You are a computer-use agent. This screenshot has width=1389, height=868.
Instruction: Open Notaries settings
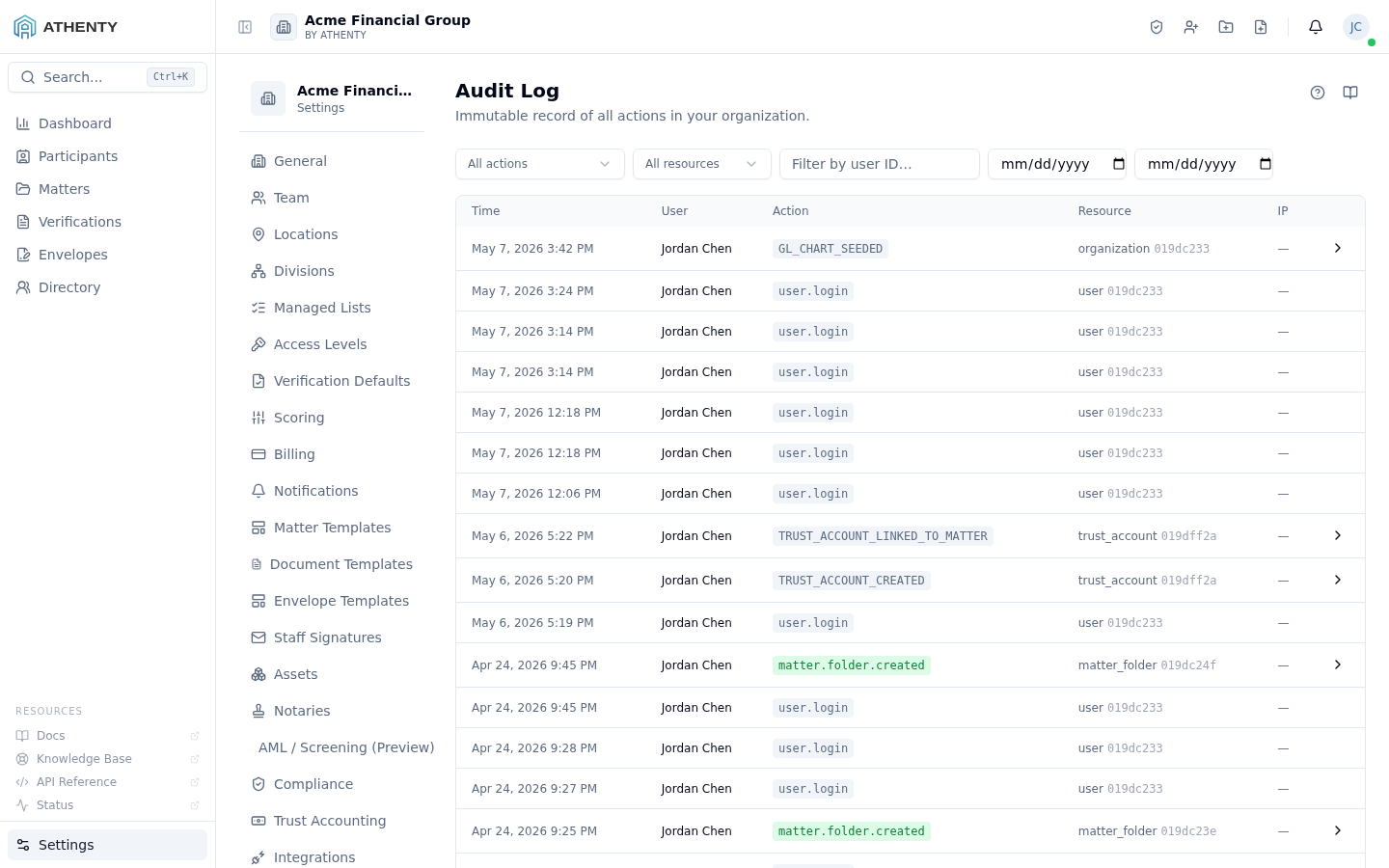coord(332,711)
